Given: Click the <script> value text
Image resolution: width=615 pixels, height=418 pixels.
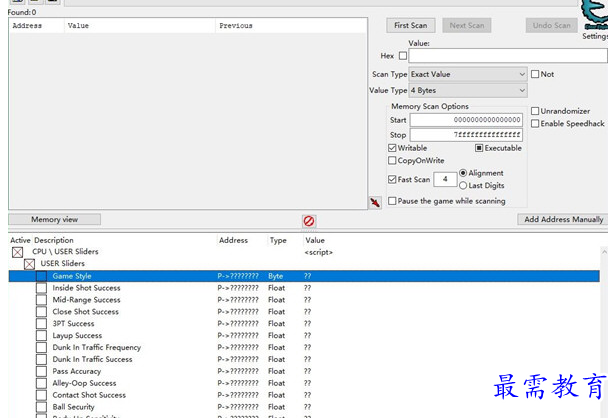Looking at the screenshot, I should click(x=318, y=252).
